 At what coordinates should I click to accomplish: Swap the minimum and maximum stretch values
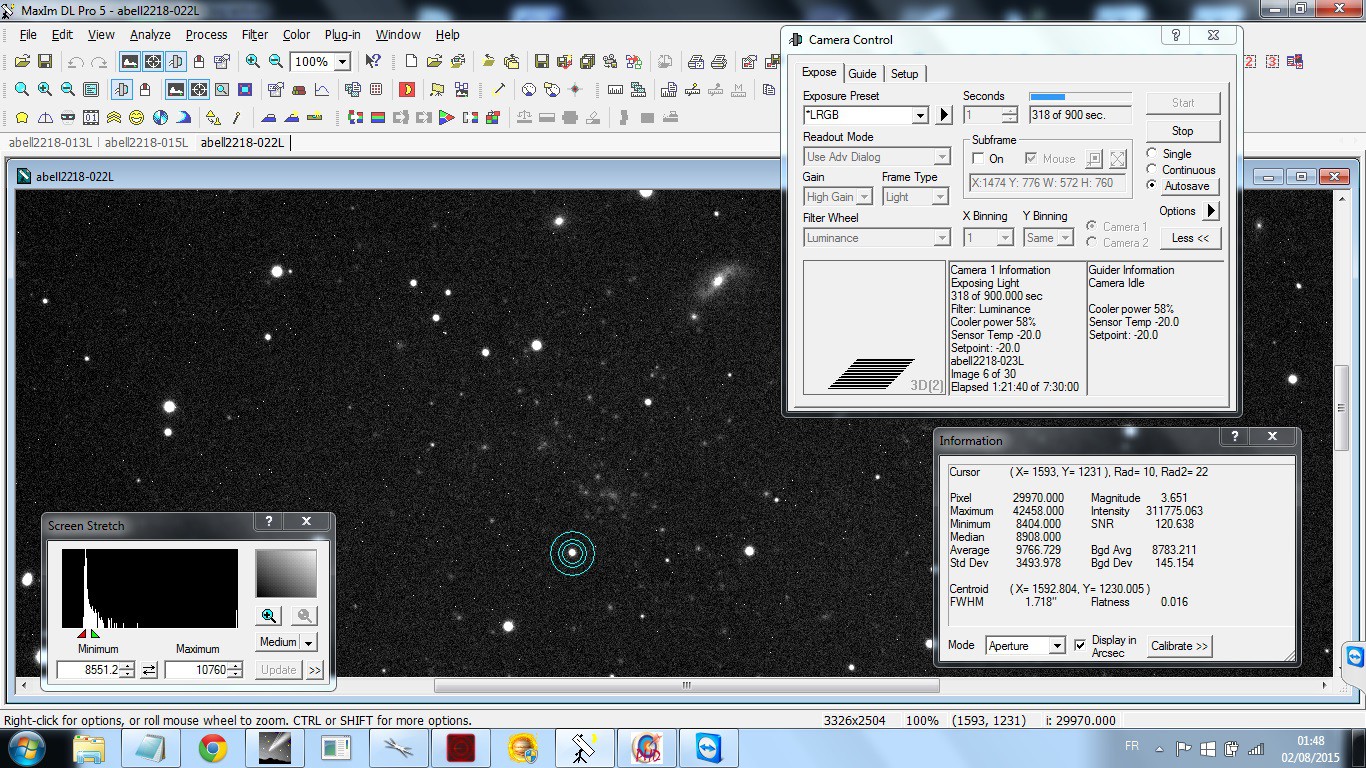[x=149, y=670]
